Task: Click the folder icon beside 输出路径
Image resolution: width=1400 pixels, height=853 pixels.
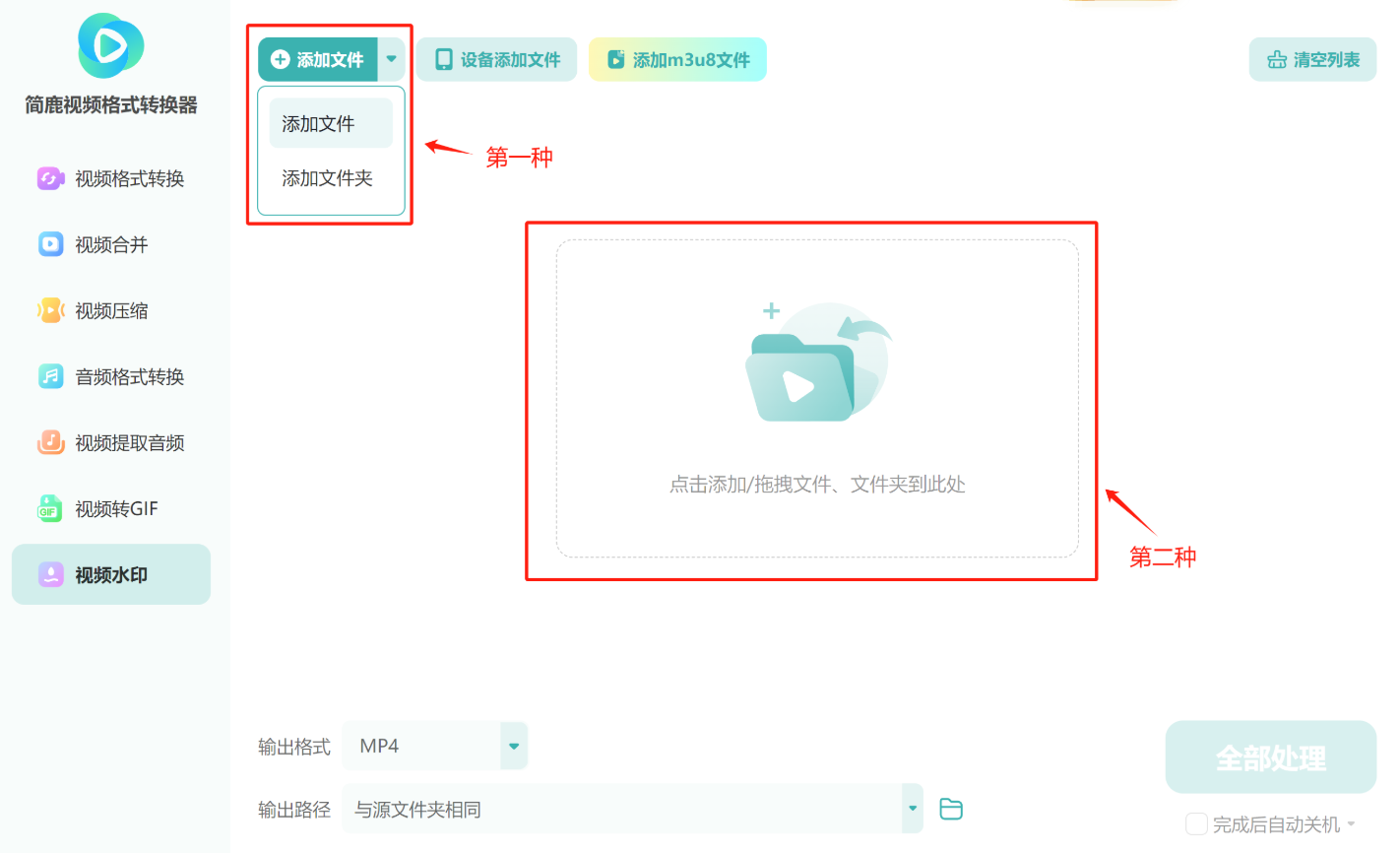Action: [x=950, y=808]
